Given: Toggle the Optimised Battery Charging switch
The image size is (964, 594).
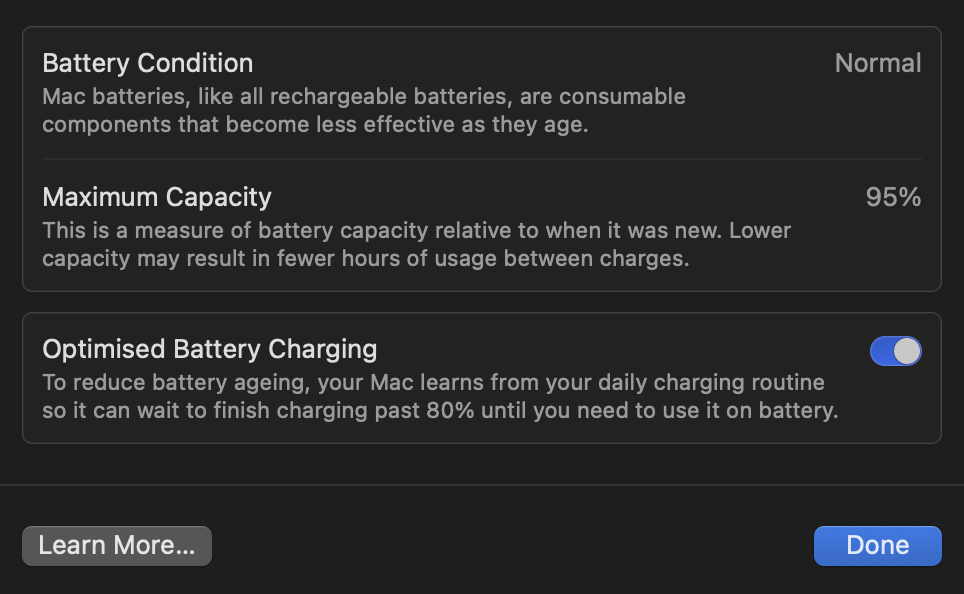Looking at the screenshot, I should (895, 351).
